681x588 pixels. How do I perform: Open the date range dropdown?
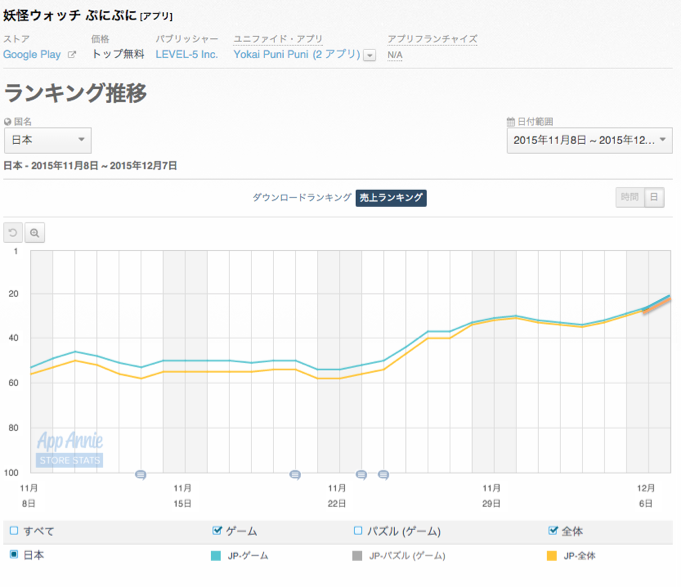pos(589,141)
